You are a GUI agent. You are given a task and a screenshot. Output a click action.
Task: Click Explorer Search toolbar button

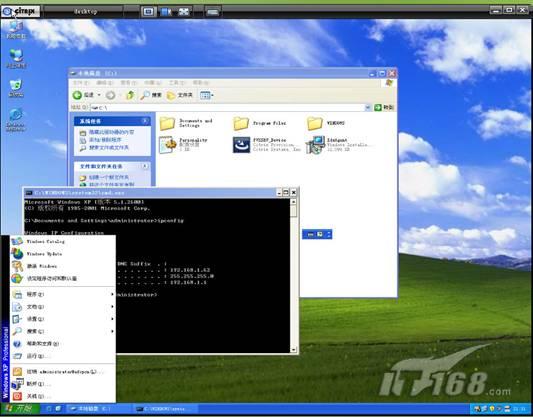click(151, 95)
